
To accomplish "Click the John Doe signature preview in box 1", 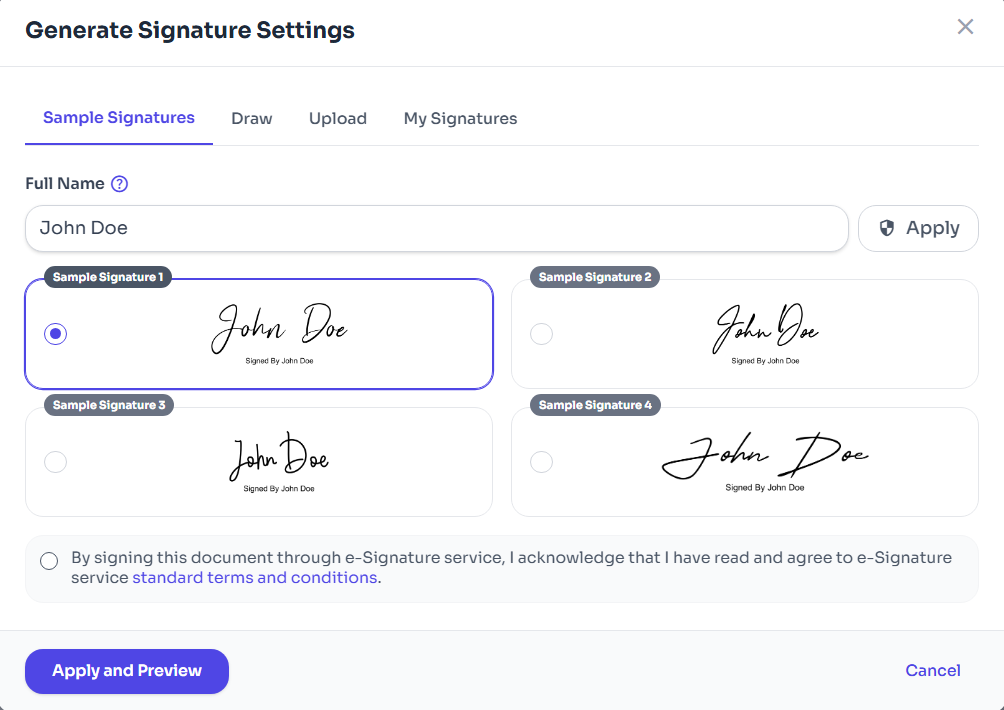I will [280, 328].
